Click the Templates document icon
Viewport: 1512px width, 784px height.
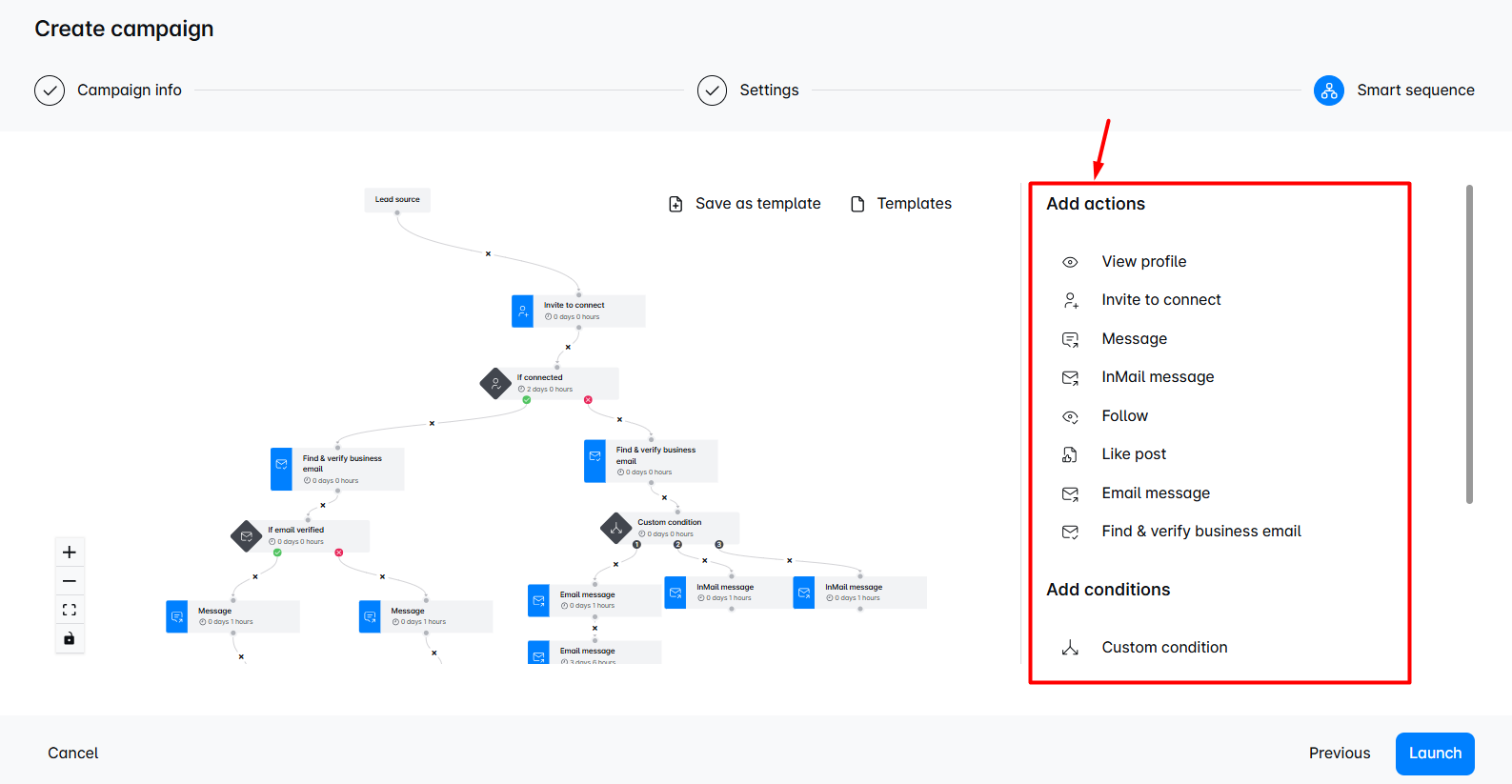857,204
